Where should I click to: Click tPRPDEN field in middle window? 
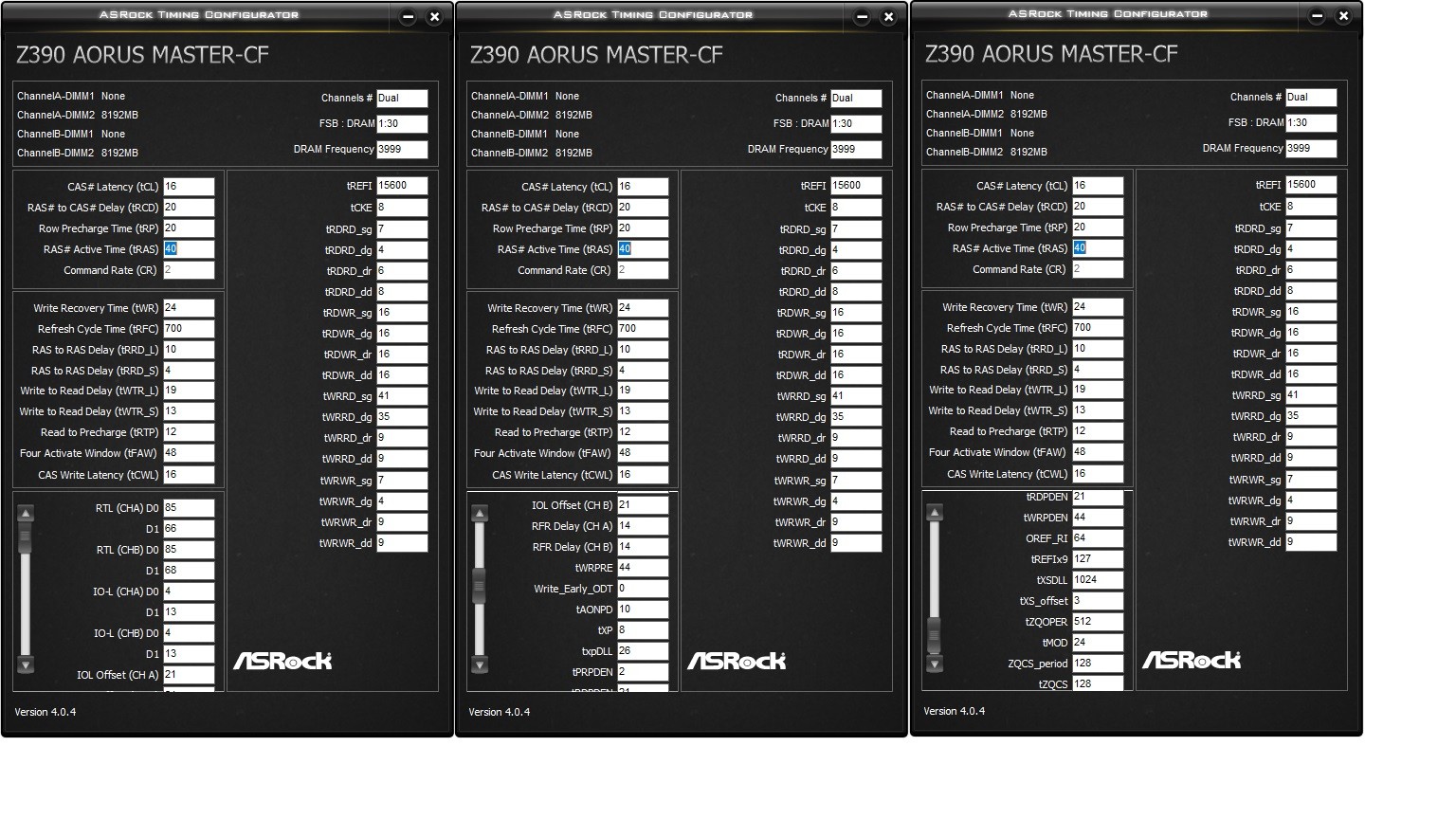643,672
